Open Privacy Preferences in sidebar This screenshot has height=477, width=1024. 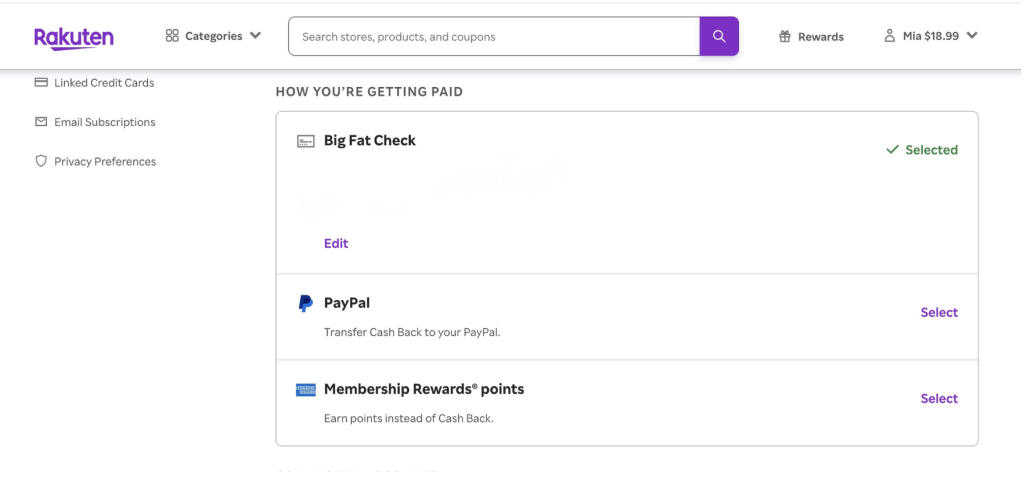[x=104, y=161]
